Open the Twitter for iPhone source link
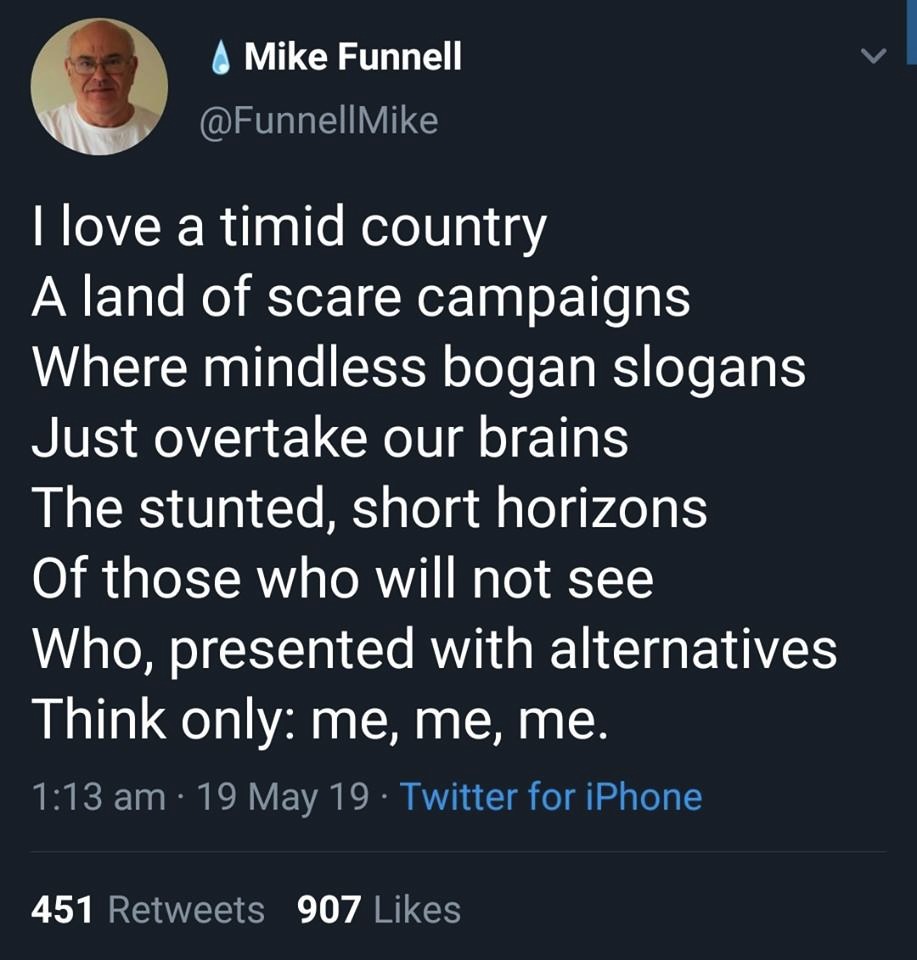The image size is (917, 960). (551, 797)
